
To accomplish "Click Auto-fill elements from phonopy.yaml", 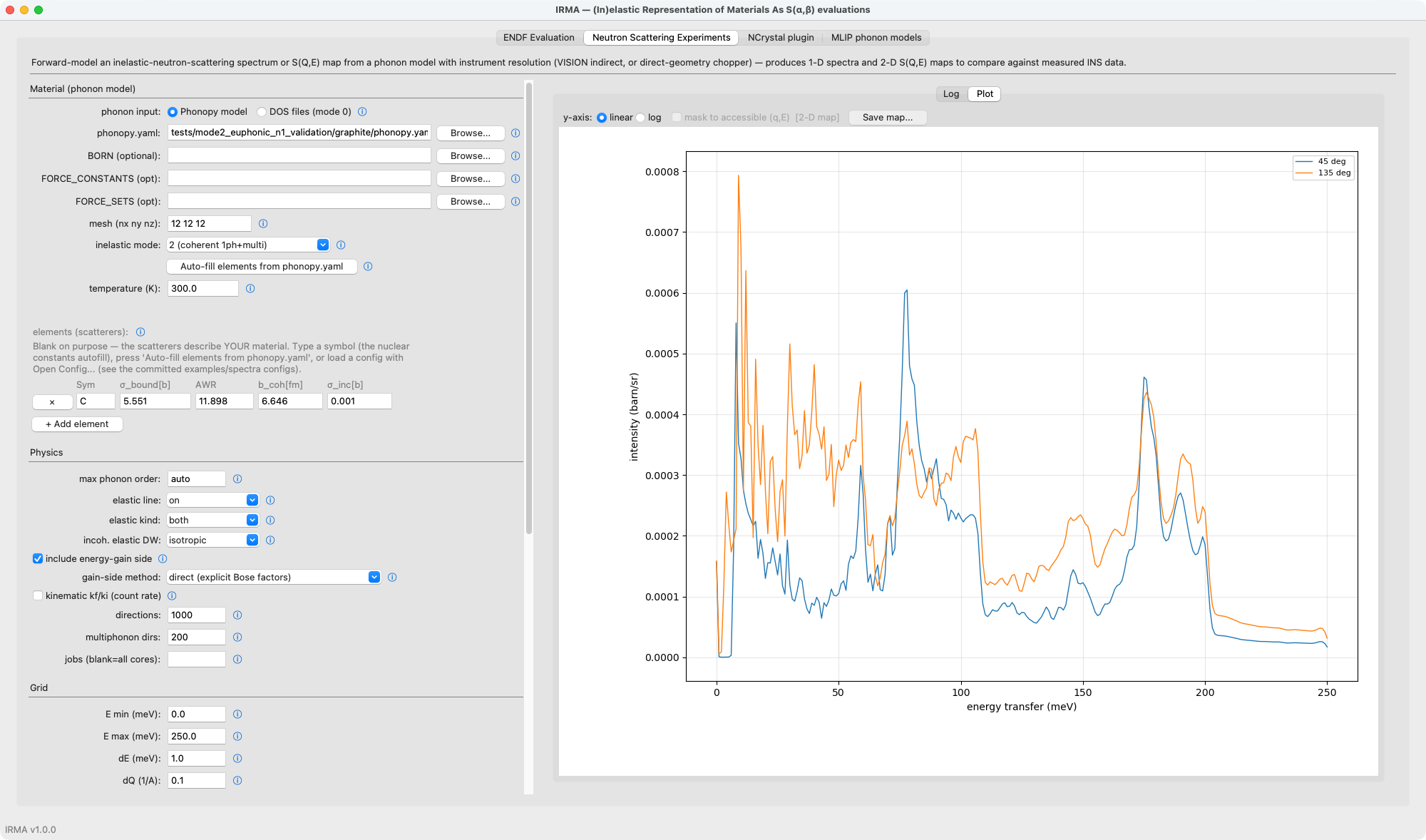I will click(262, 267).
